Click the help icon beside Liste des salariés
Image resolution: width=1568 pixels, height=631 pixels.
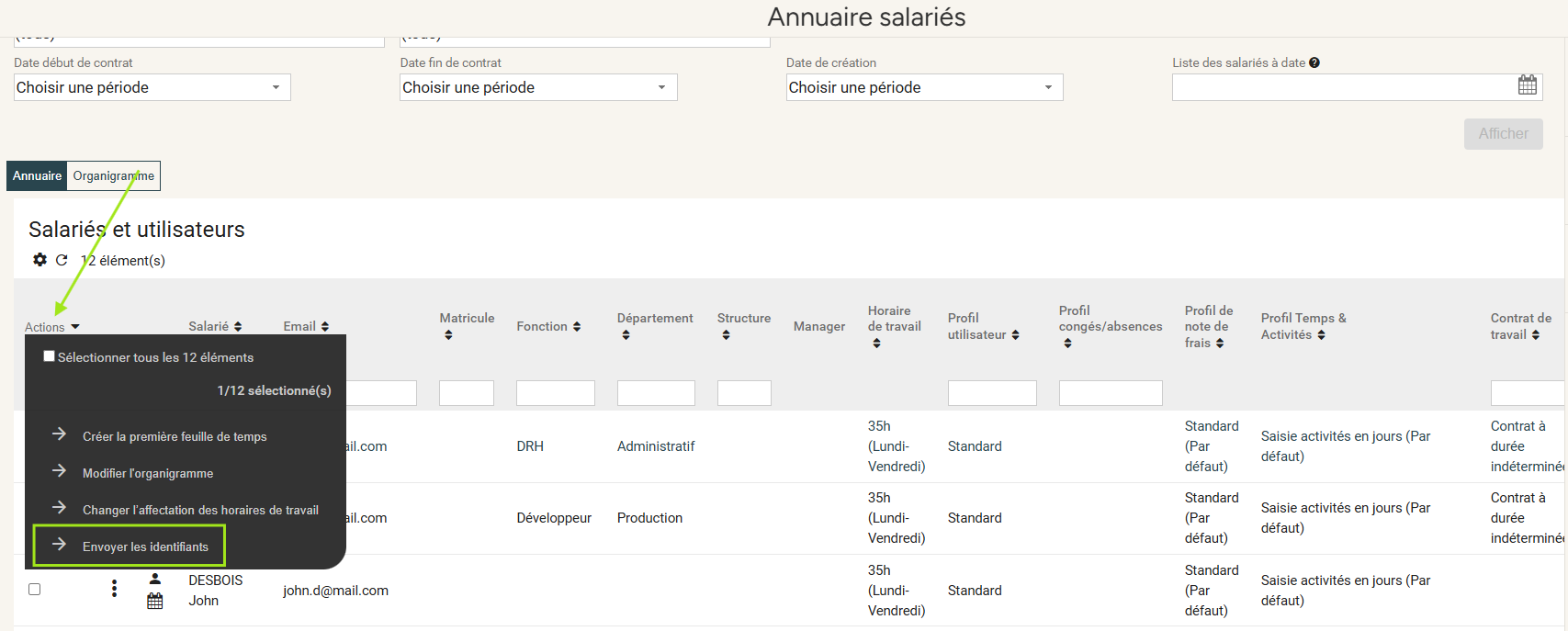pyautogui.click(x=1314, y=62)
